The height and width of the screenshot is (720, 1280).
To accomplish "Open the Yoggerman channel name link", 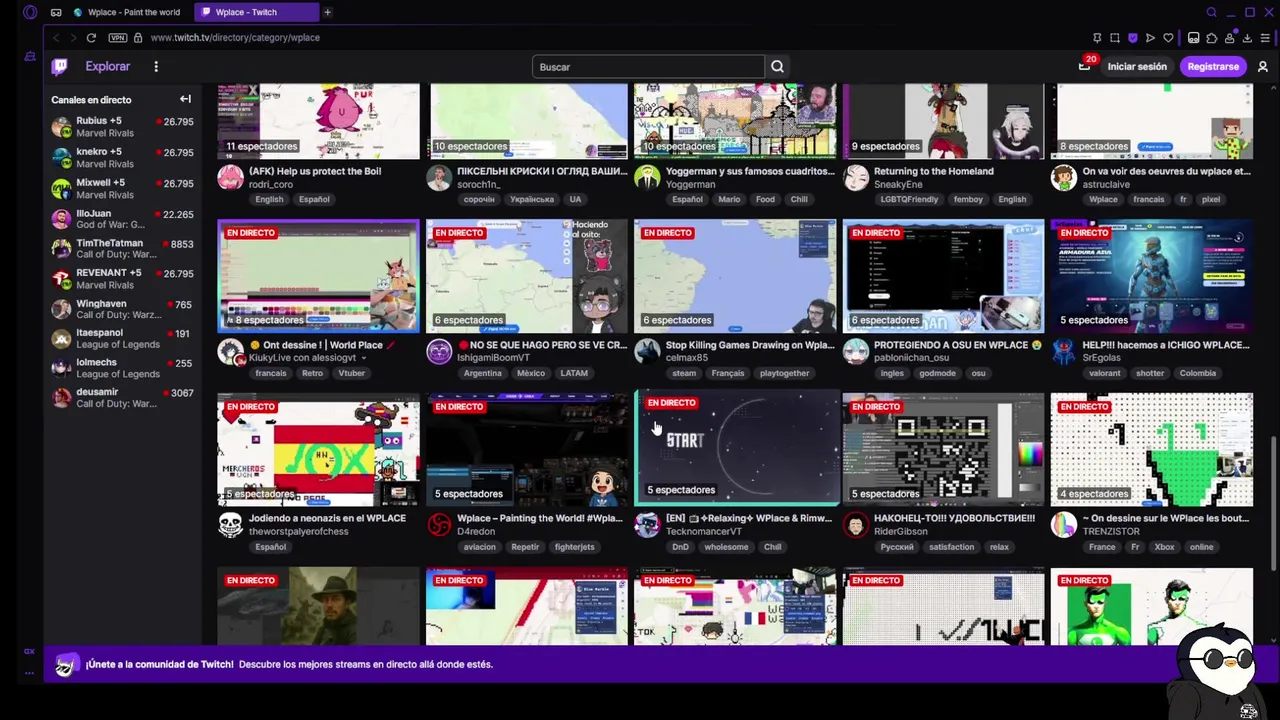I will point(691,184).
